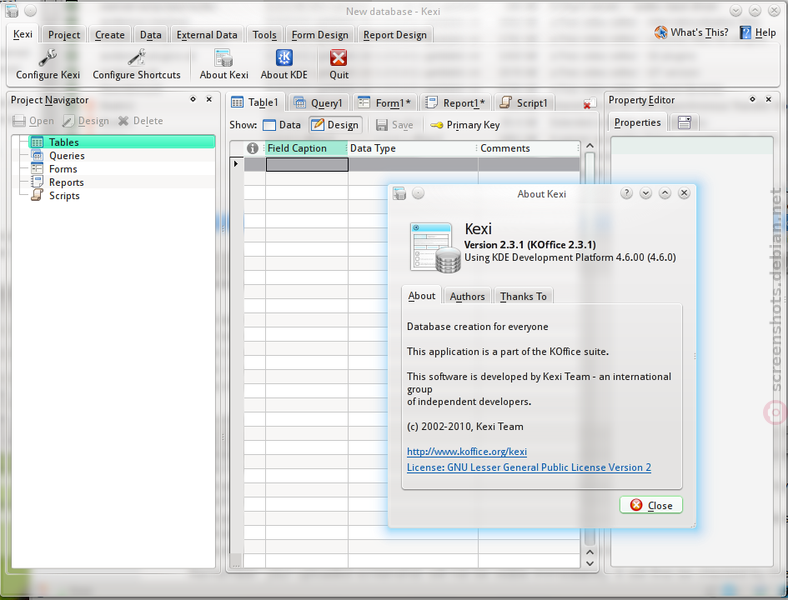The height and width of the screenshot is (600, 788).
Task: Click the Data Type column header
Action: pyautogui.click(x=412, y=148)
